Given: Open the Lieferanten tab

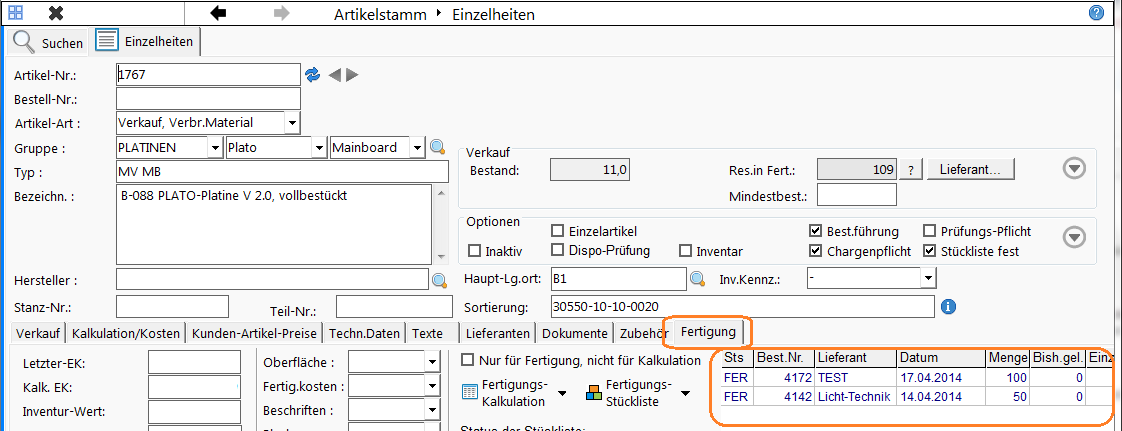Looking at the screenshot, I should click(x=498, y=333).
